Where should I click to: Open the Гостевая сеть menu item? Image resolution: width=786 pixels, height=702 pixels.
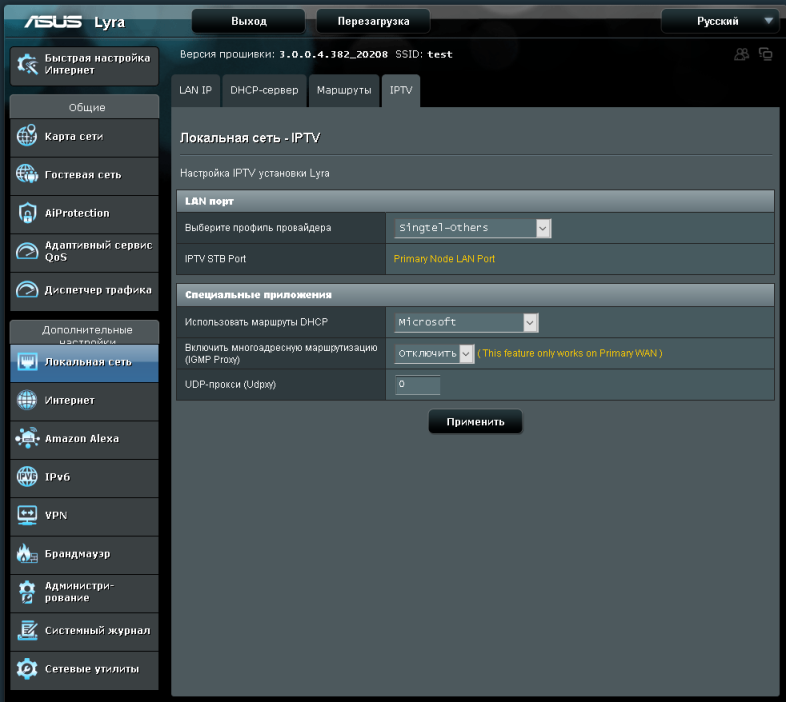coord(84,175)
